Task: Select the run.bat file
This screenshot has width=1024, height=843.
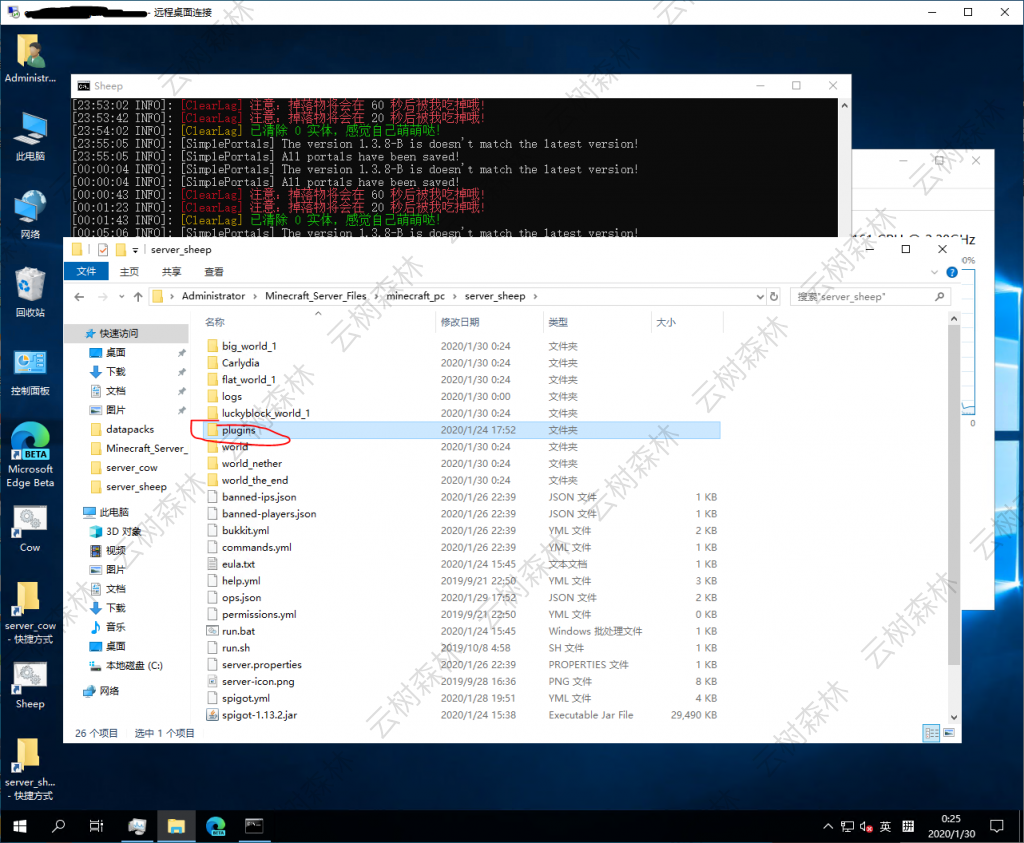Action: [x=238, y=631]
